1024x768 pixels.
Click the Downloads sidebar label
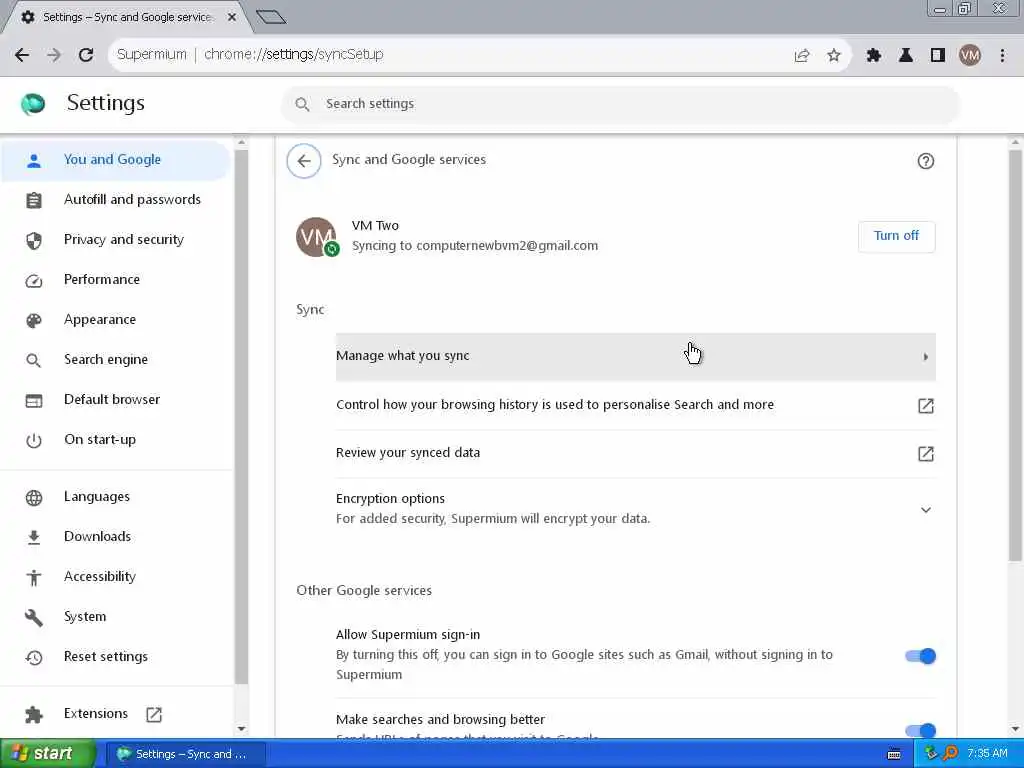[97, 536]
